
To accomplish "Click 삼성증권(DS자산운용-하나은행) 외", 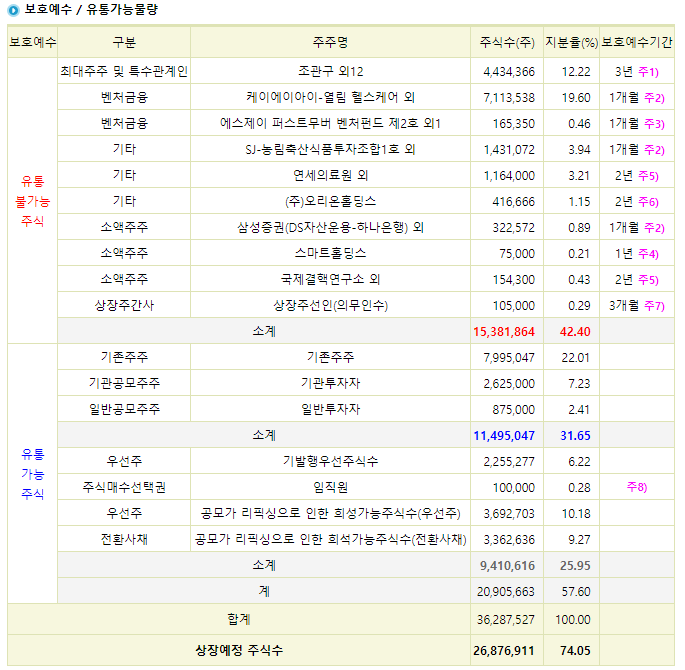I will (x=331, y=227).
